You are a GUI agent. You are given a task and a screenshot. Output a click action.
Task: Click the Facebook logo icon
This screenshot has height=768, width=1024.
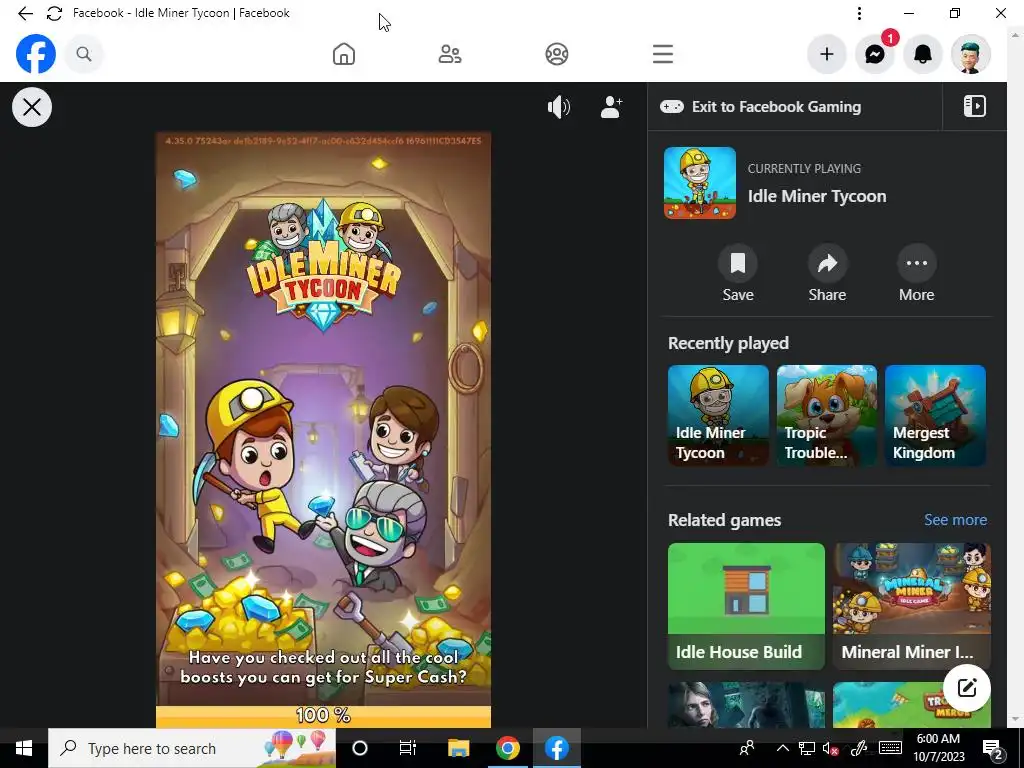(36, 54)
